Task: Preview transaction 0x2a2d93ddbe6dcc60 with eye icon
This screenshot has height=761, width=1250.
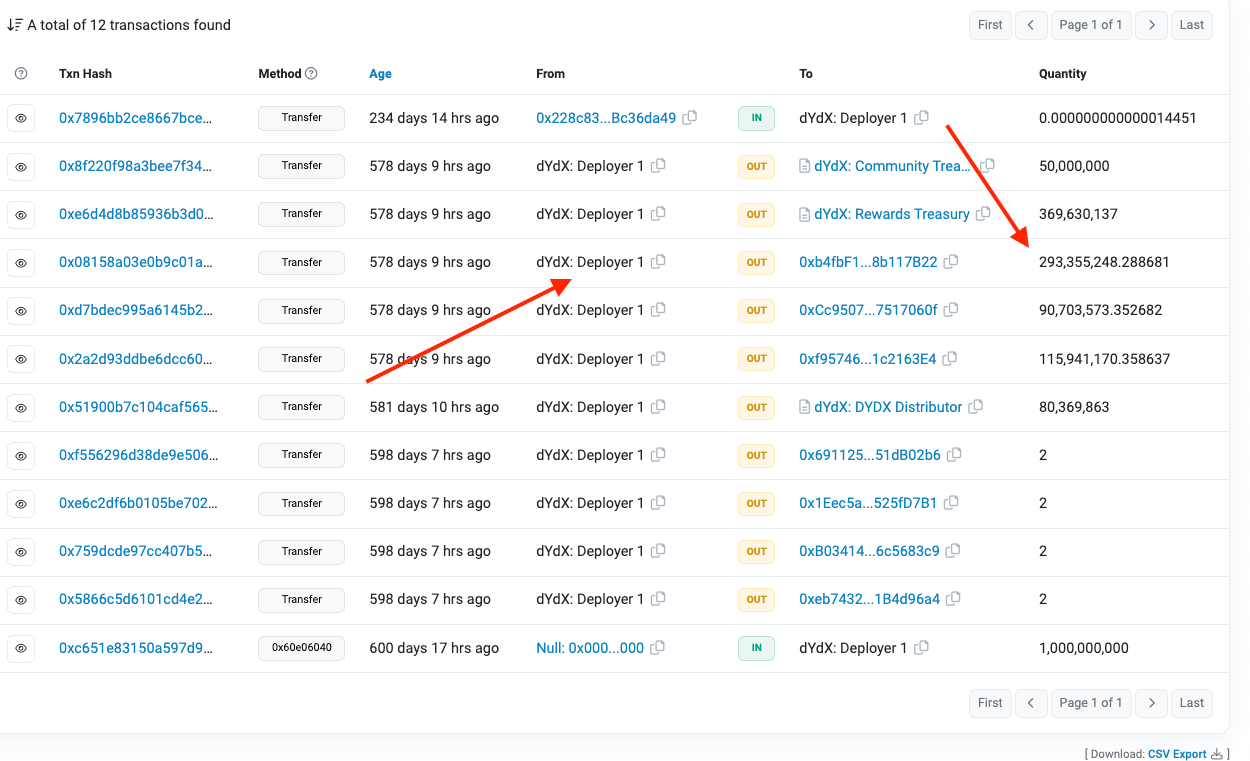Action: point(21,359)
